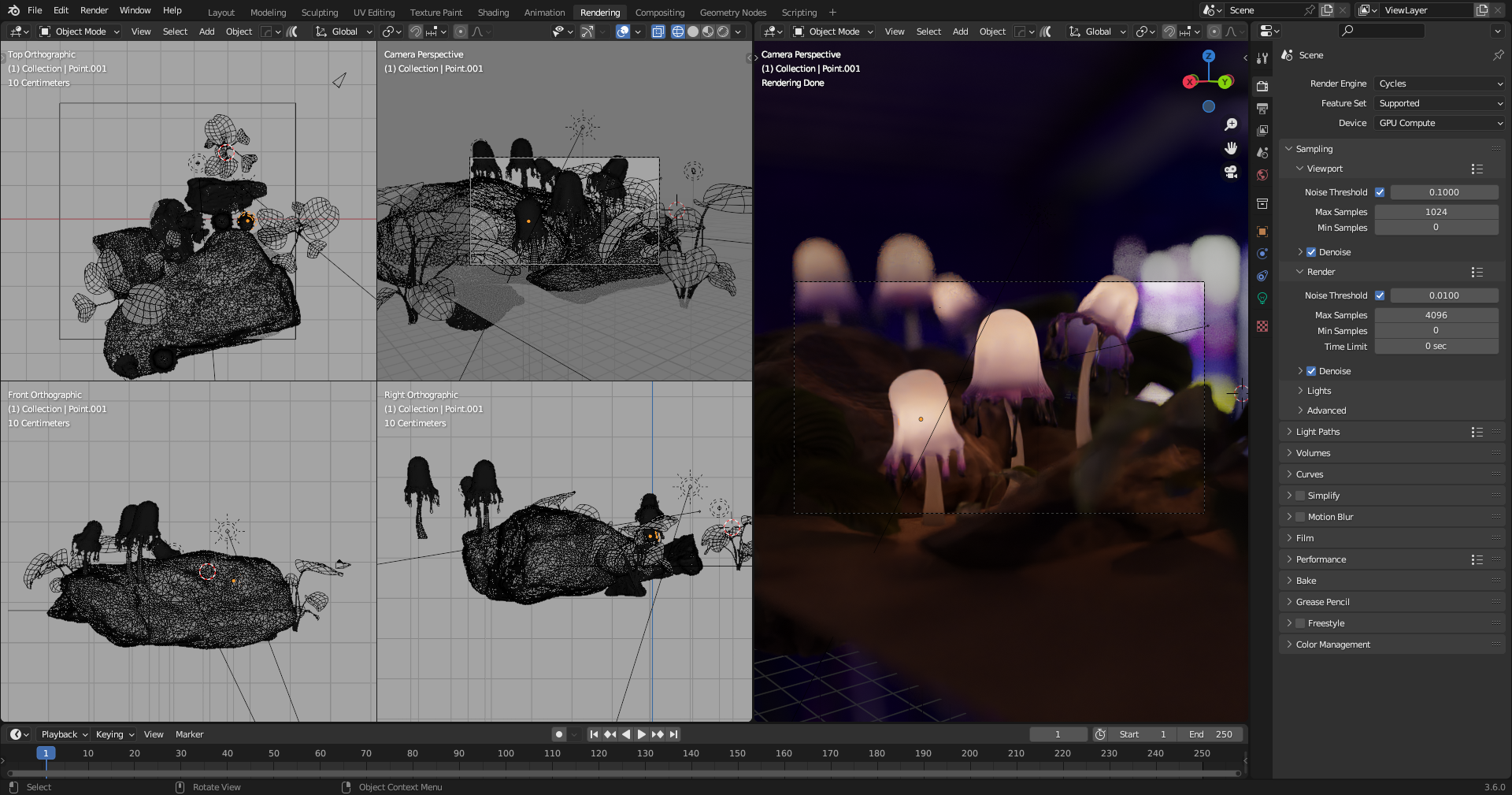Viewport: 1512px width, 795px height.
Task: Enable the Motion Blur checkbox
Action: (x=1300, y=517)
